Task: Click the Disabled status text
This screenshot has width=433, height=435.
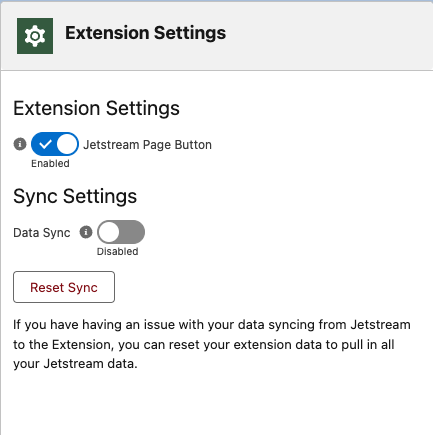Action: (x=118, y=251)
